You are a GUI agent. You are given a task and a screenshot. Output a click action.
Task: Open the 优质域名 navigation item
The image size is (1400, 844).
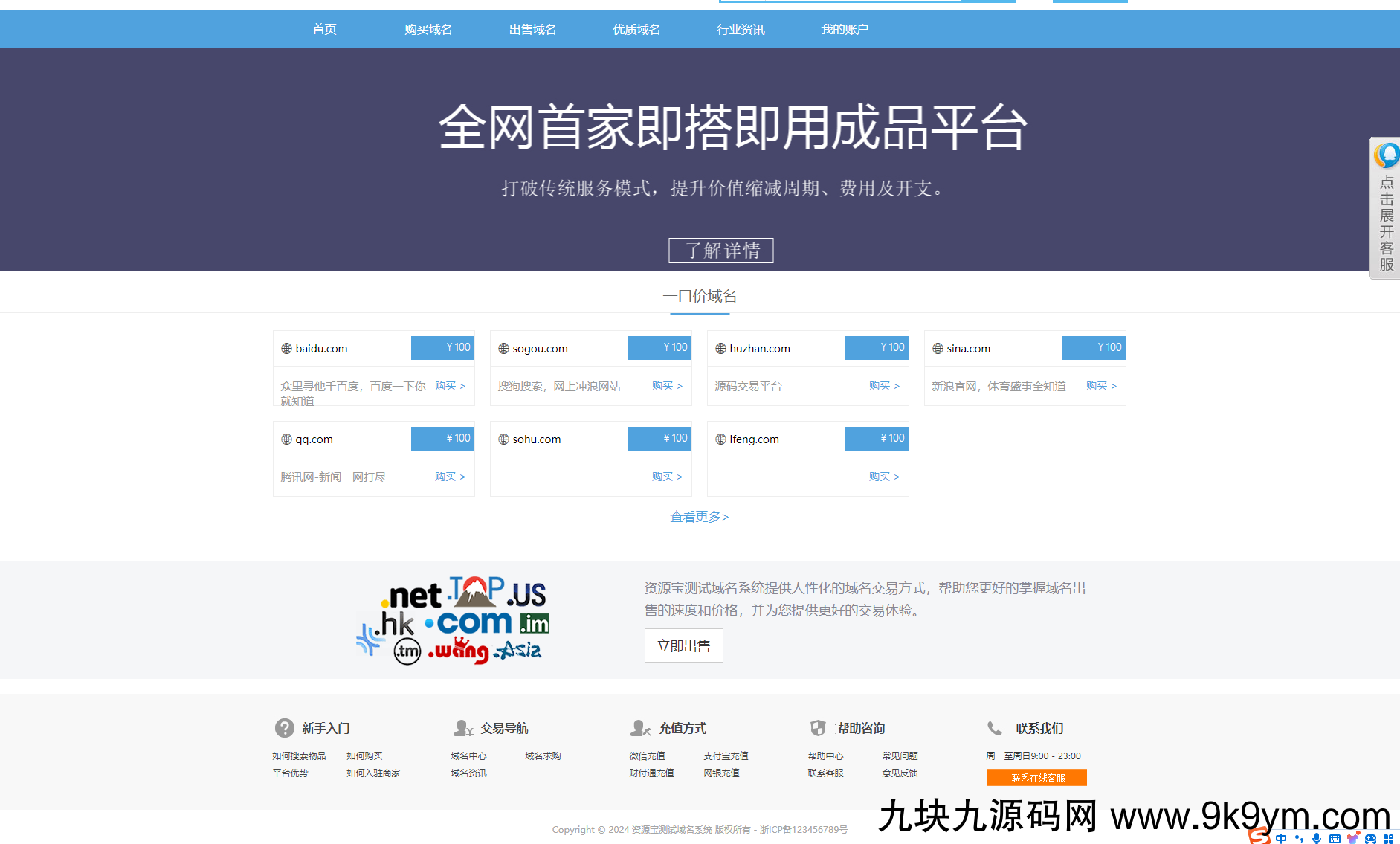click(636, 29)
